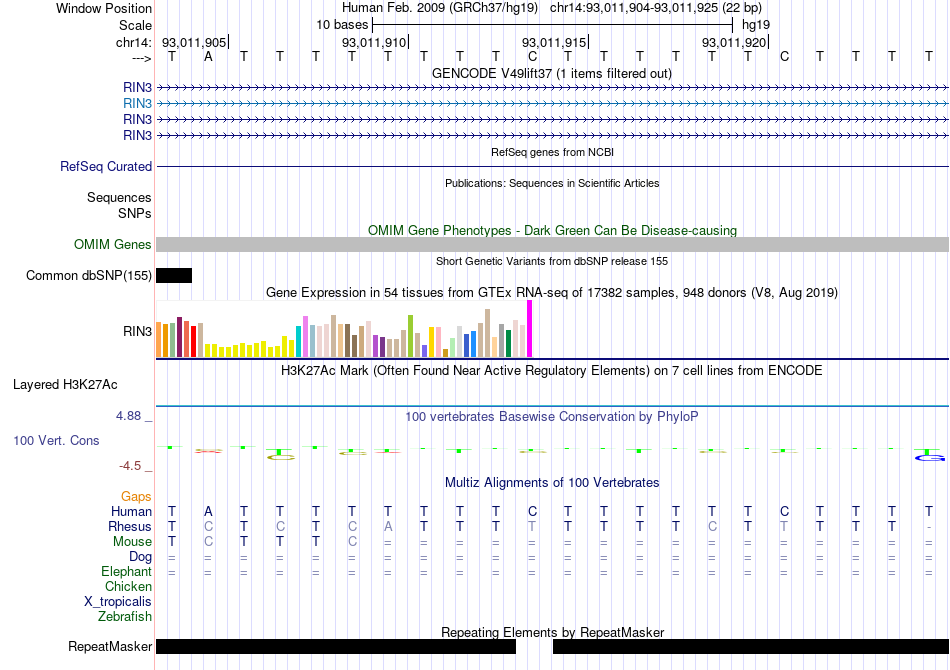Open the GENCODE V49lift37 track title
950x670 pixels.
[551, 73]
